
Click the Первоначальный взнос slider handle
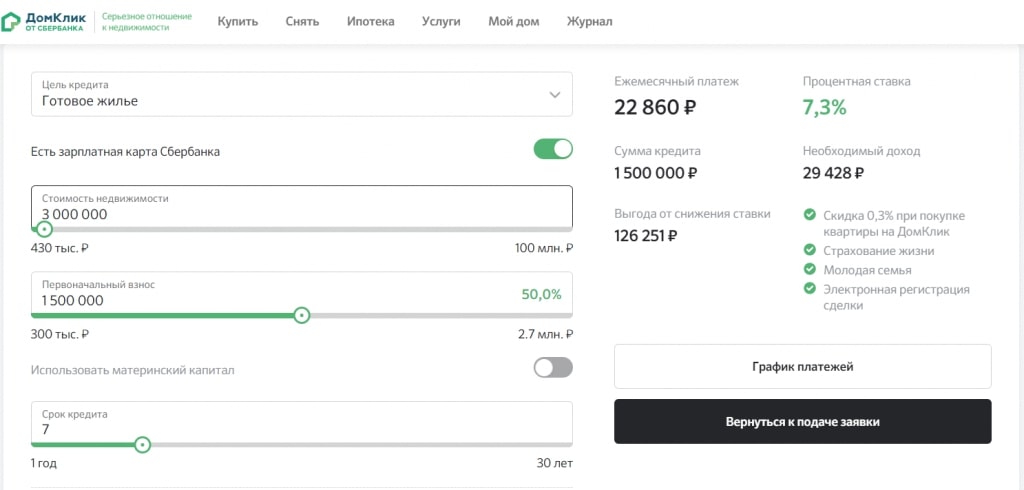302,315
